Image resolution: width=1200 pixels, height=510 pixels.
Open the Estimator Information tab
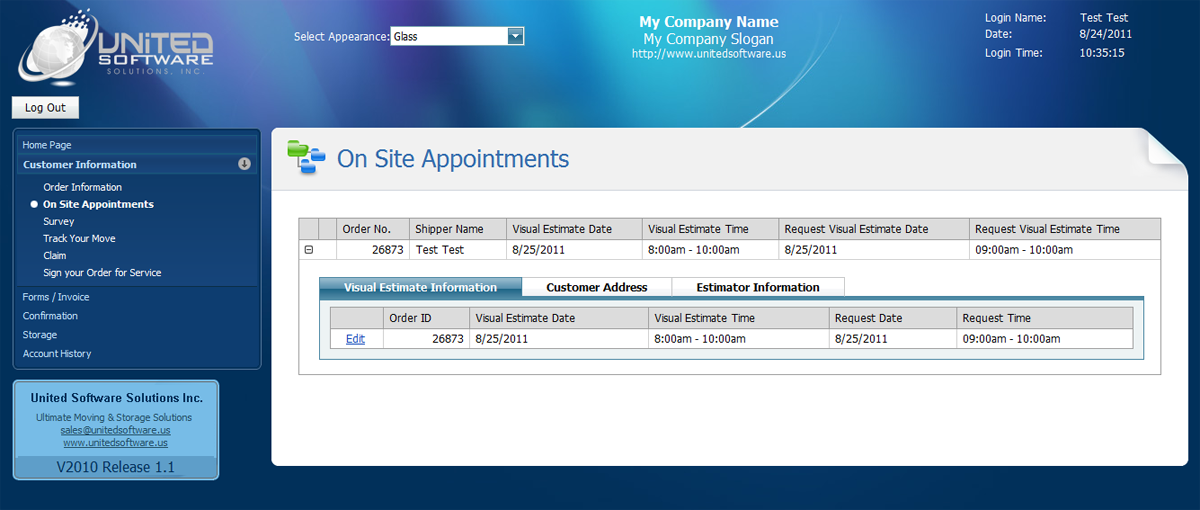[757, 287]
